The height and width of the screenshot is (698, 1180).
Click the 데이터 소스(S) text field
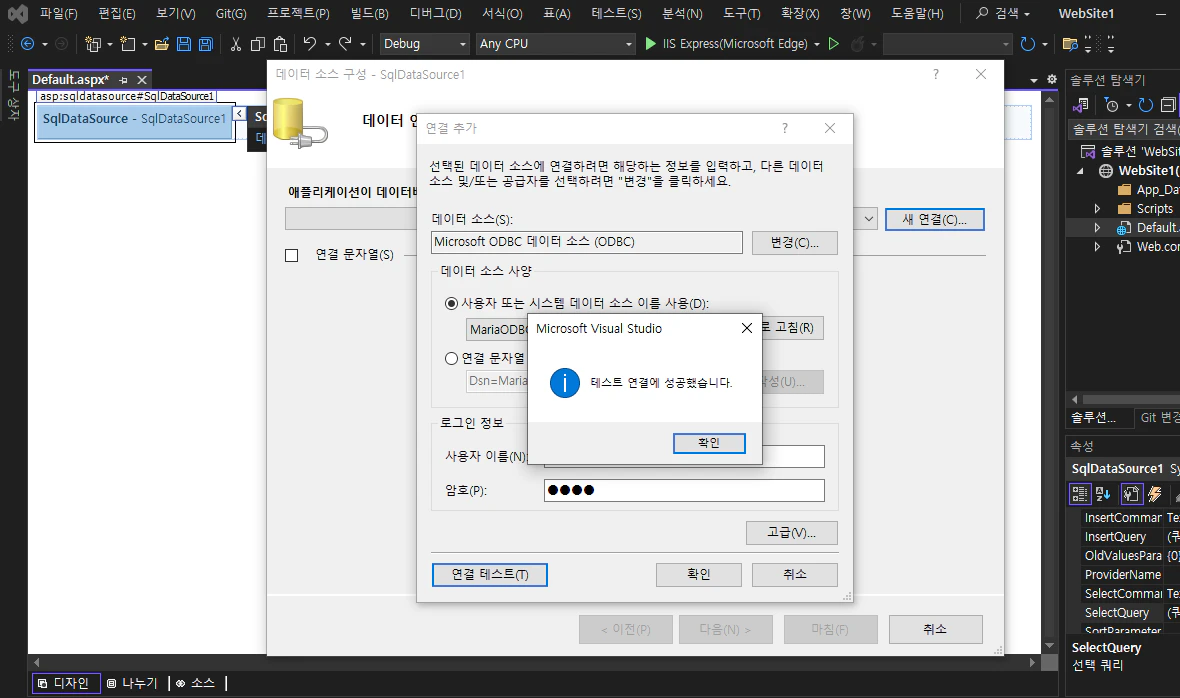pyautogui.click(x=587, y=242)
